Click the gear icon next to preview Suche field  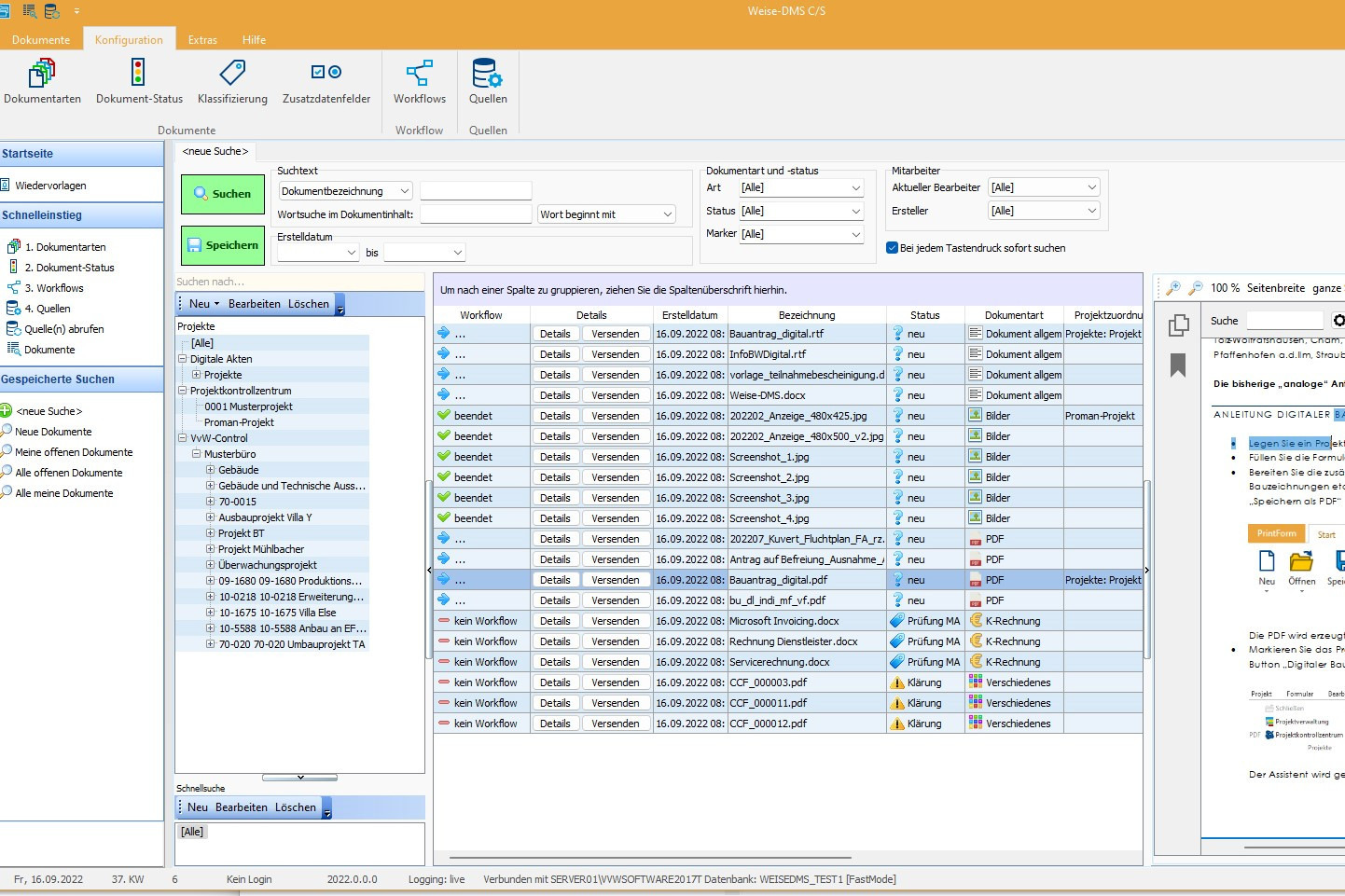(x=1339, y=319)
